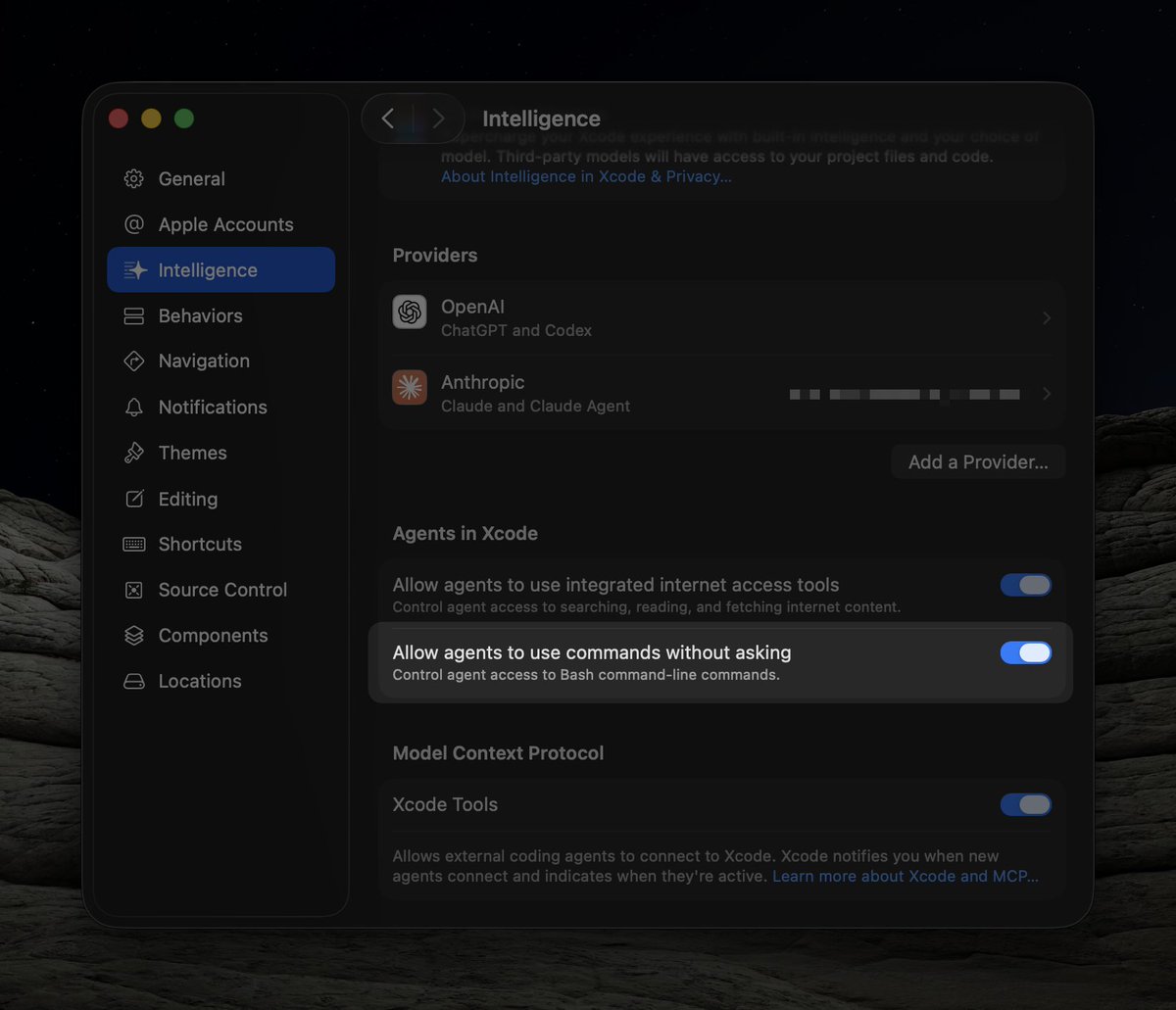
Task: Click the searching, reading, fetching description
Action: (x=646, y=606)
